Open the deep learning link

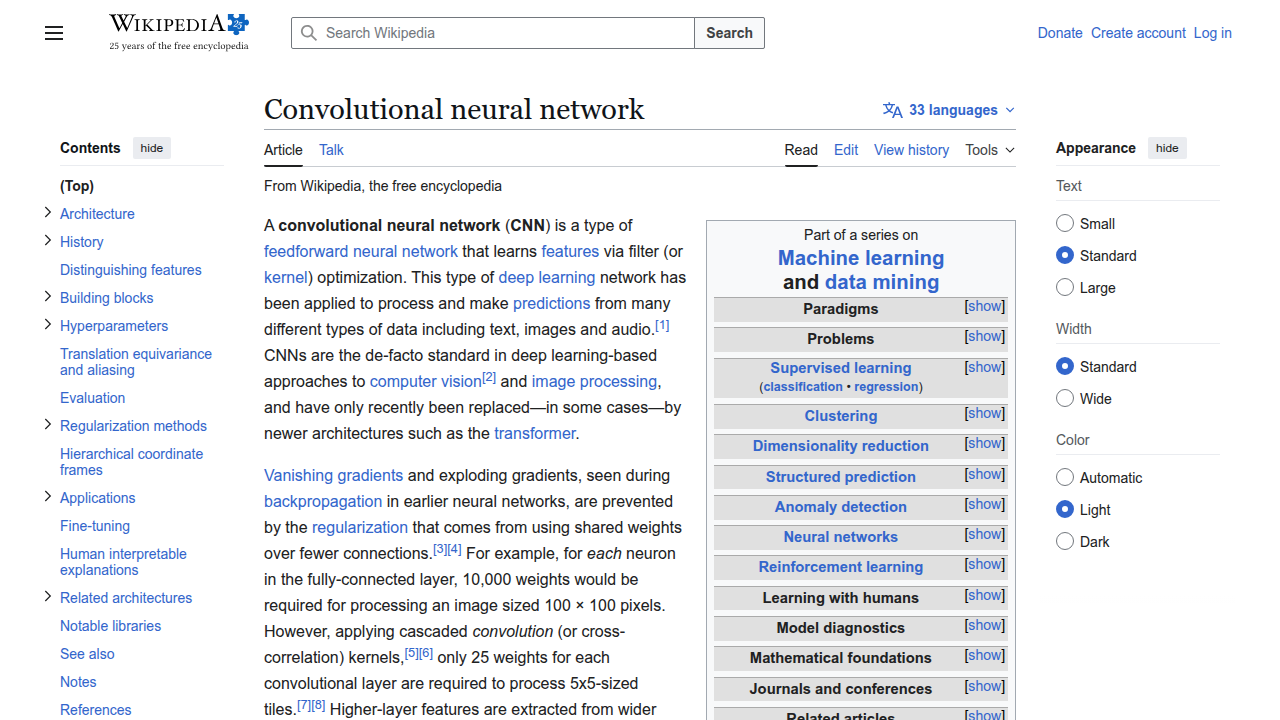point(547,278)
